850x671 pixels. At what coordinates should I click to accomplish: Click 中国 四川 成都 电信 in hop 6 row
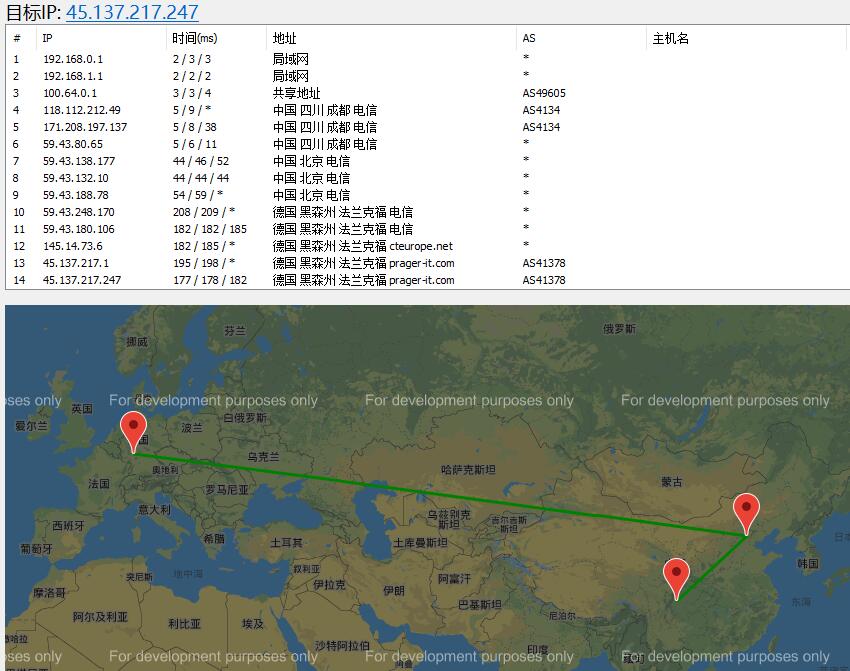coord(325,144)
